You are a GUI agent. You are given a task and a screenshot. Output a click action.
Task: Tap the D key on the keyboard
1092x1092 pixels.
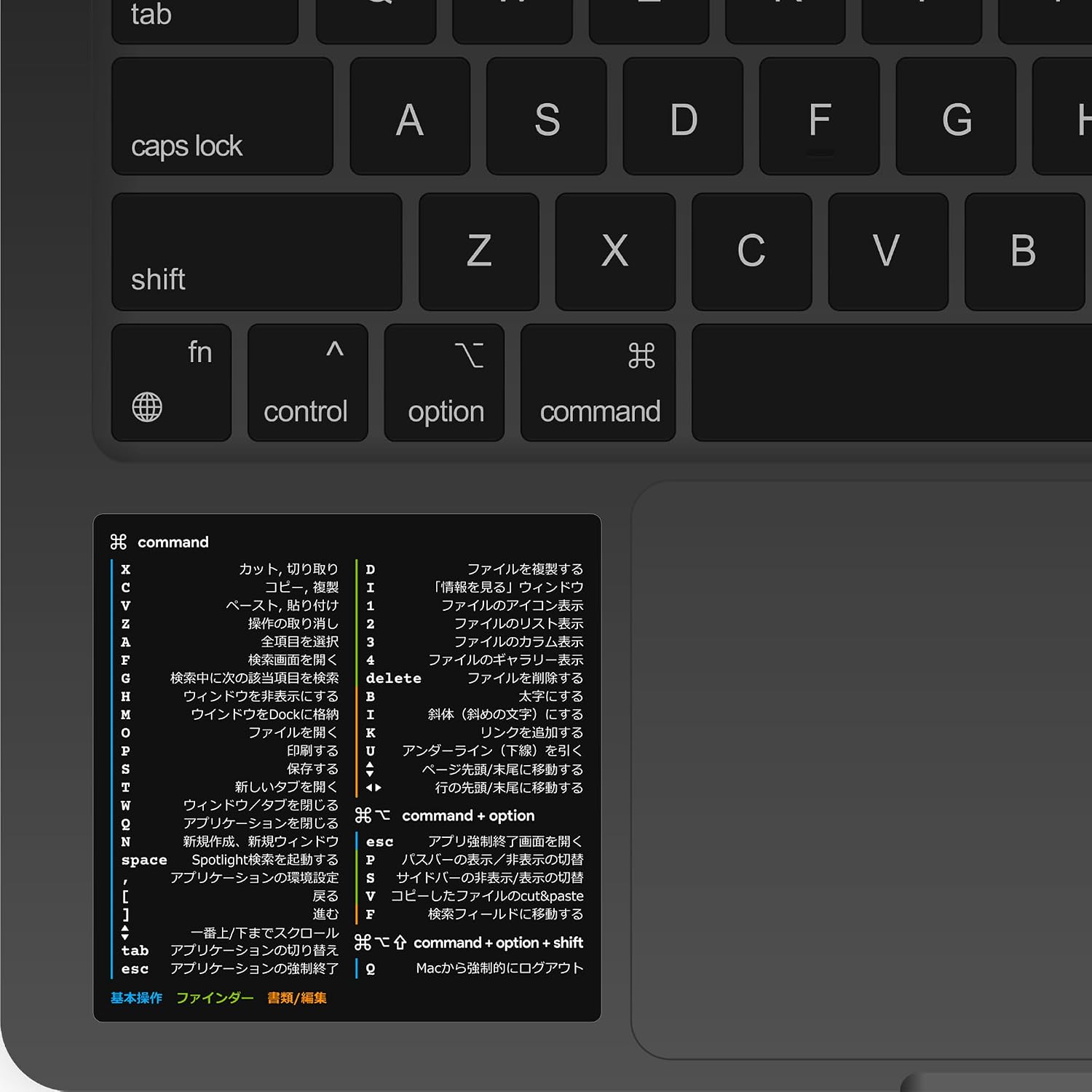pyautogui.click(x=683, y=116)
